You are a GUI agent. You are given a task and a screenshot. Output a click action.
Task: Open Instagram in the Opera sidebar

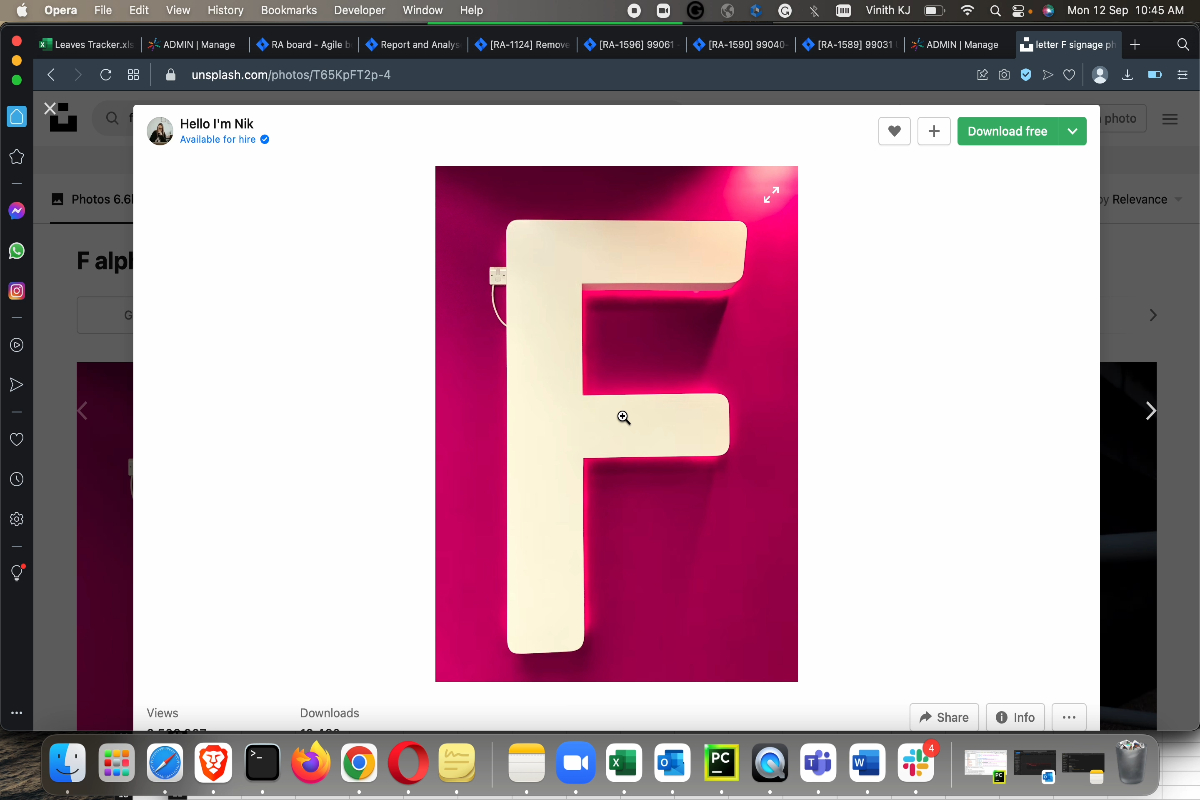pos(16,291)
